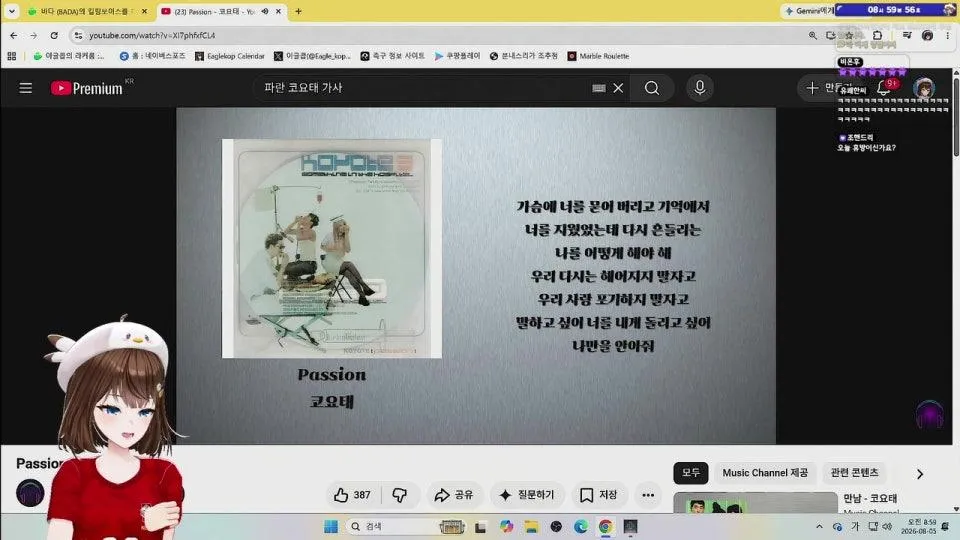Close the Passion - 코요태 browser tab
Image resolution: width=960 pixels, height=540 pixels.
(x=279, y=11)
